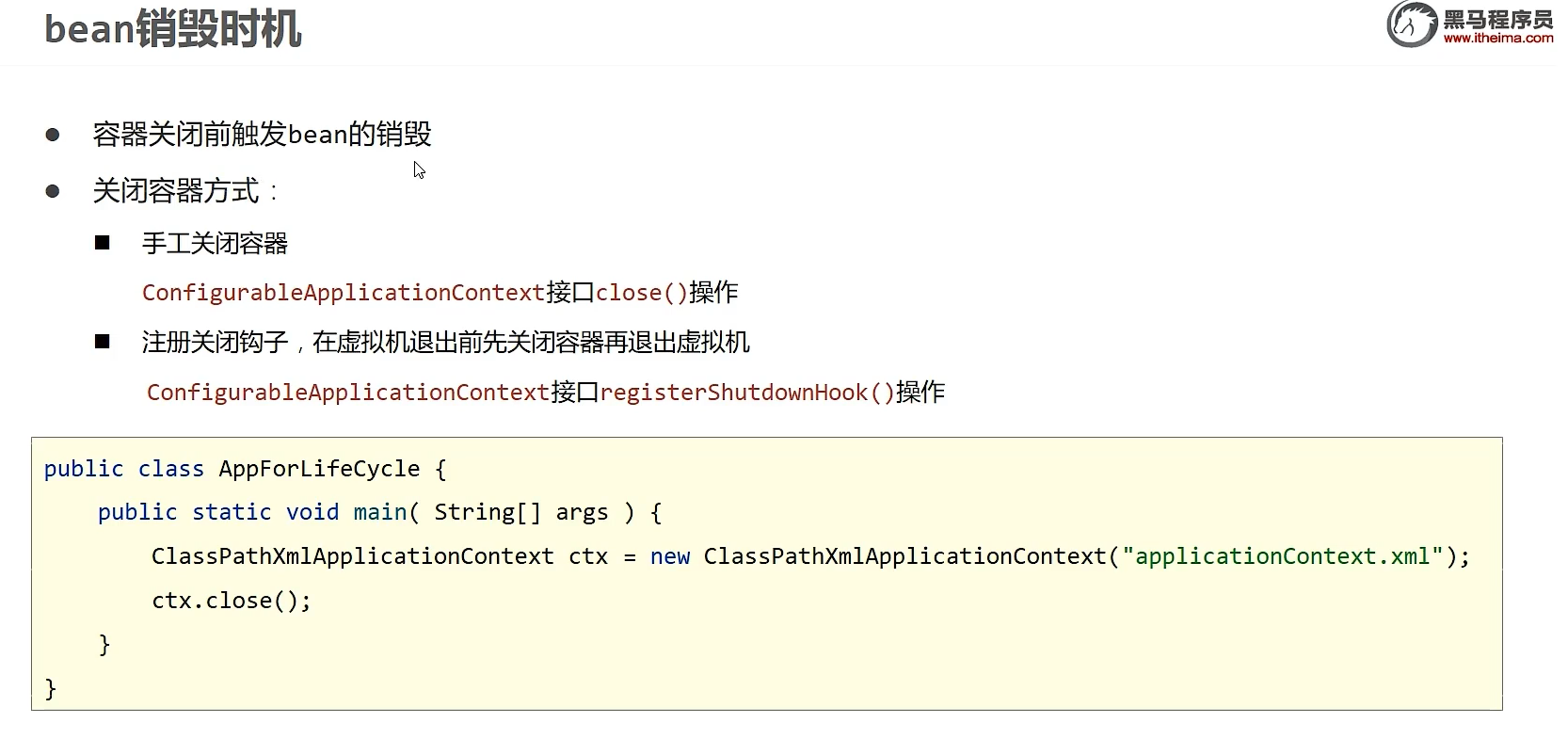
Task: Click the registerShutdownHook() method text
Action: [747, 393]
